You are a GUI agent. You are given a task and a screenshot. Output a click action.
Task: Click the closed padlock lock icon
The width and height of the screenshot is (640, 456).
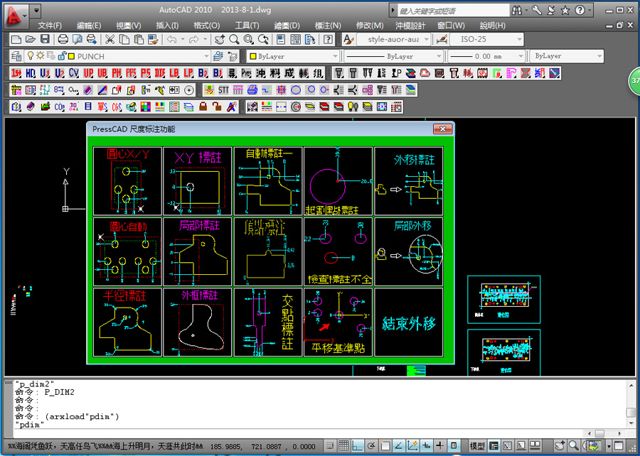[x=203, y=107]
